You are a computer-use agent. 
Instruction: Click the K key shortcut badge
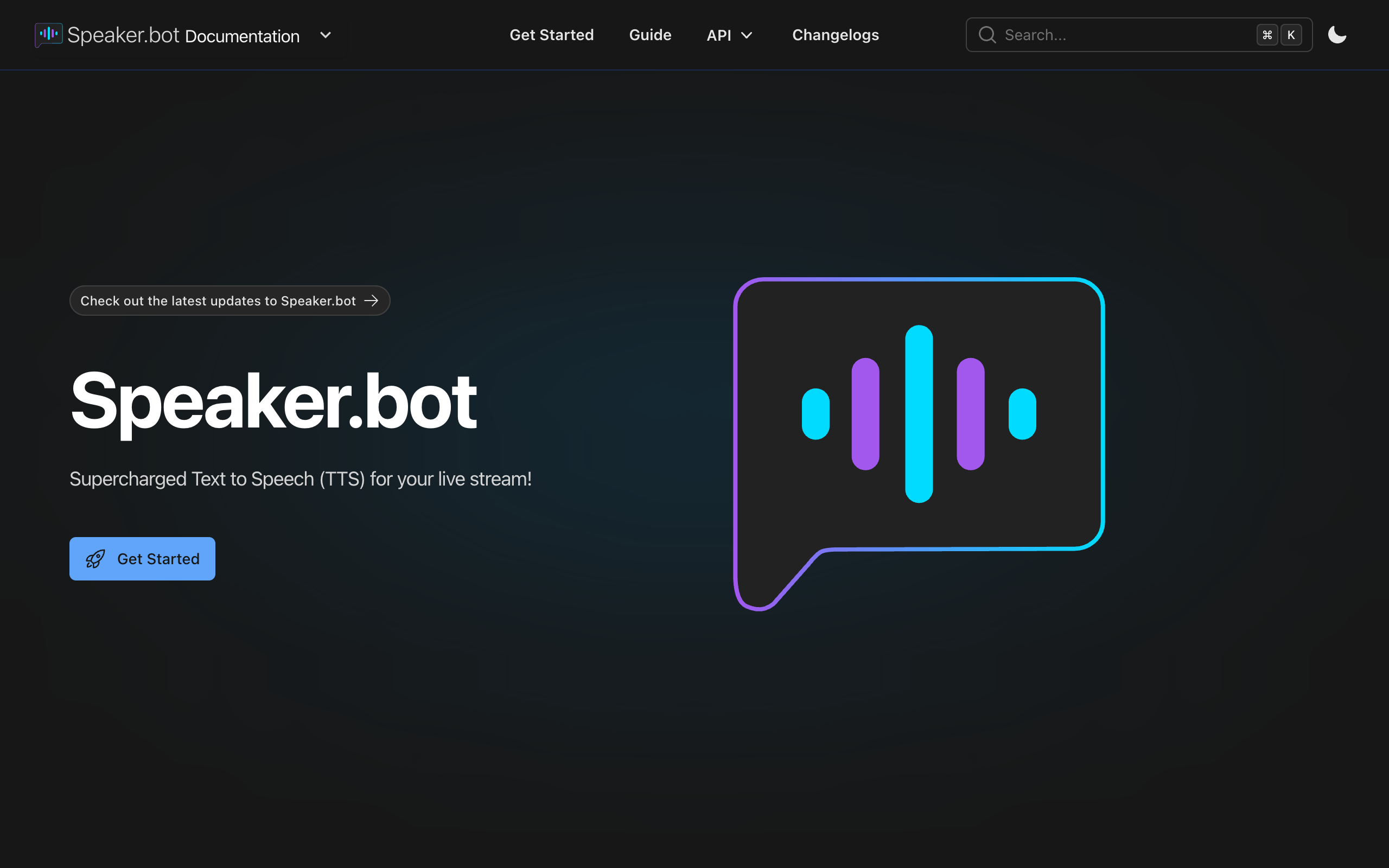click(x=1291, y=35)
